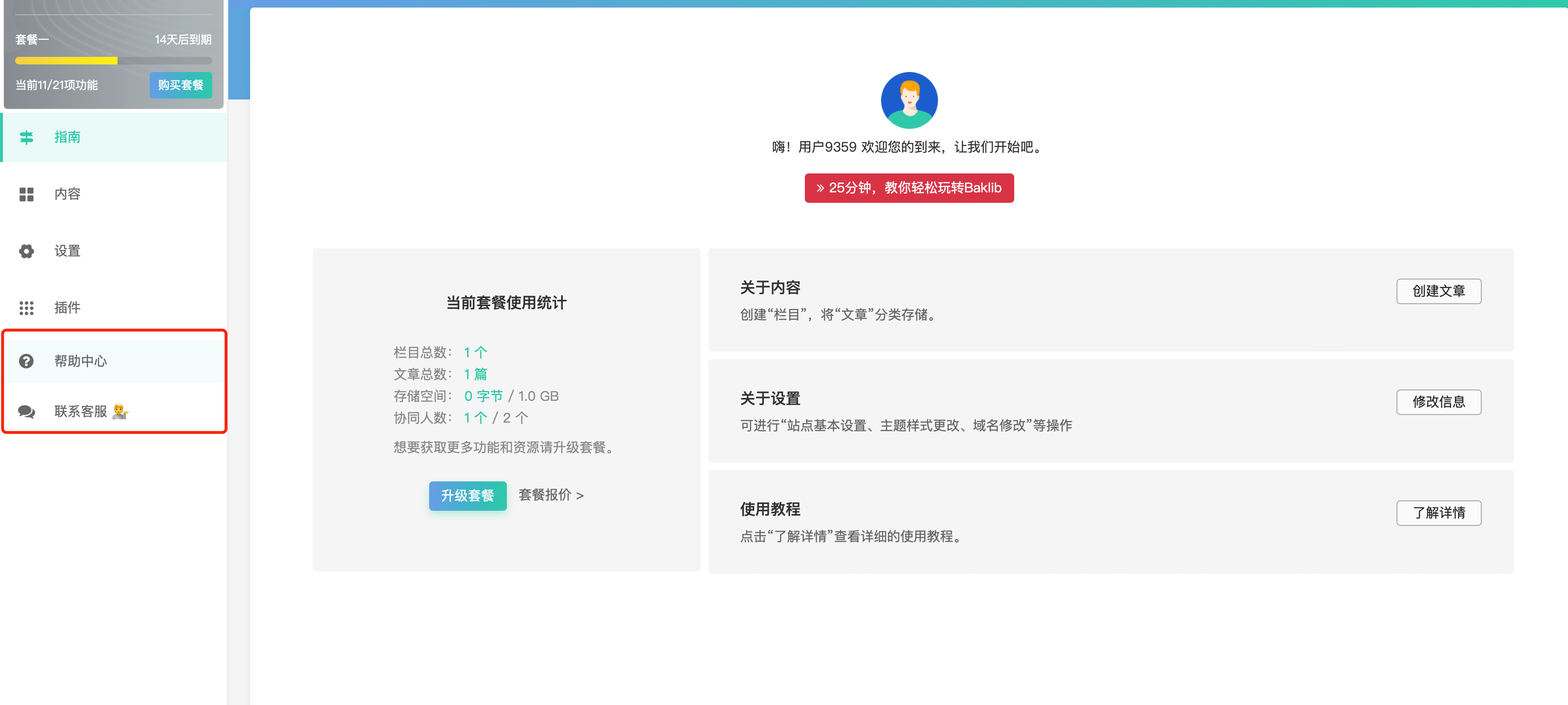Click the 创建文章 button

tap(1438, 291)
